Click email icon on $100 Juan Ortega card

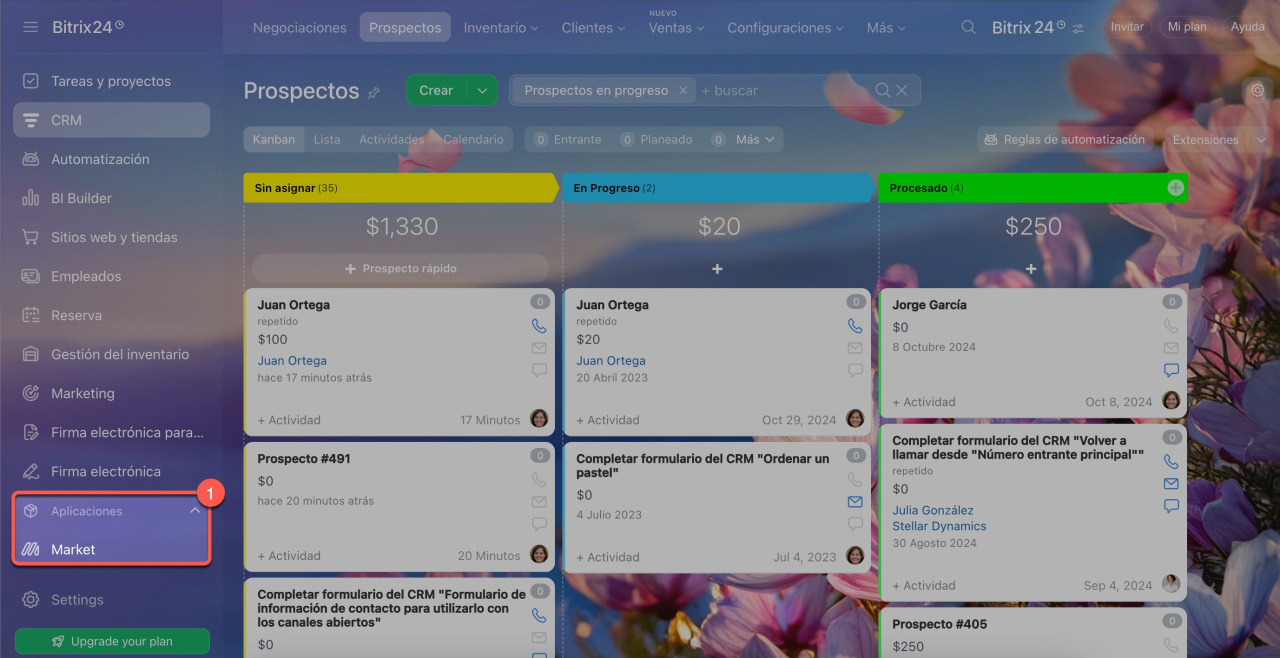(x=539, y=348)
